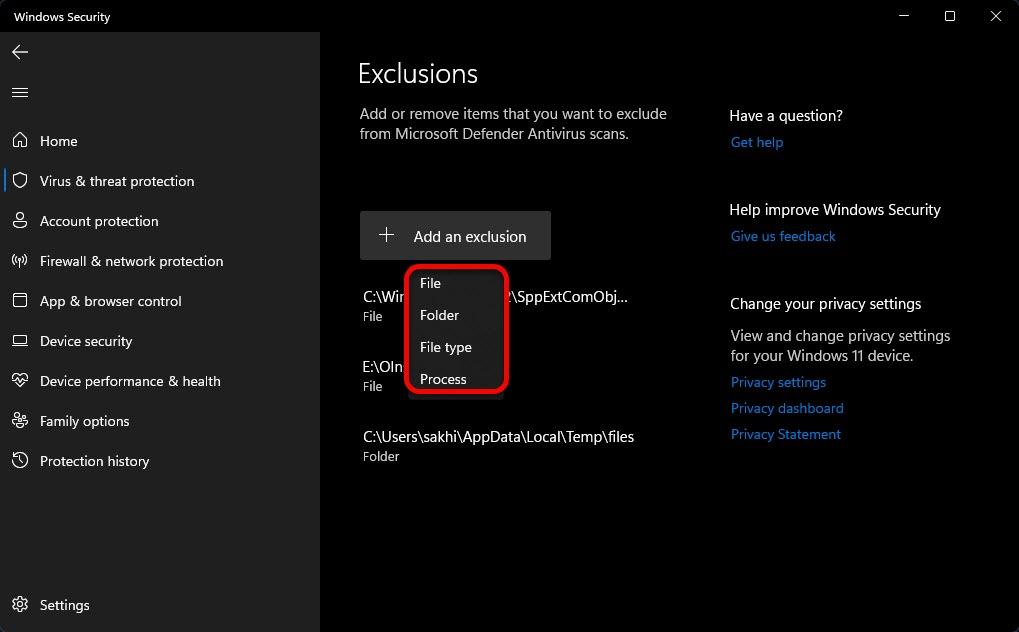
Task: Click the back arrow icon
Action: pyautogui.click(x=20, y=52)
